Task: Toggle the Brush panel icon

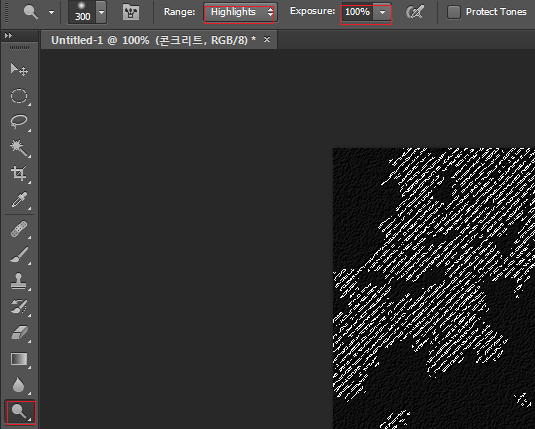Action: pyautogui.click(x=131, y=12)
